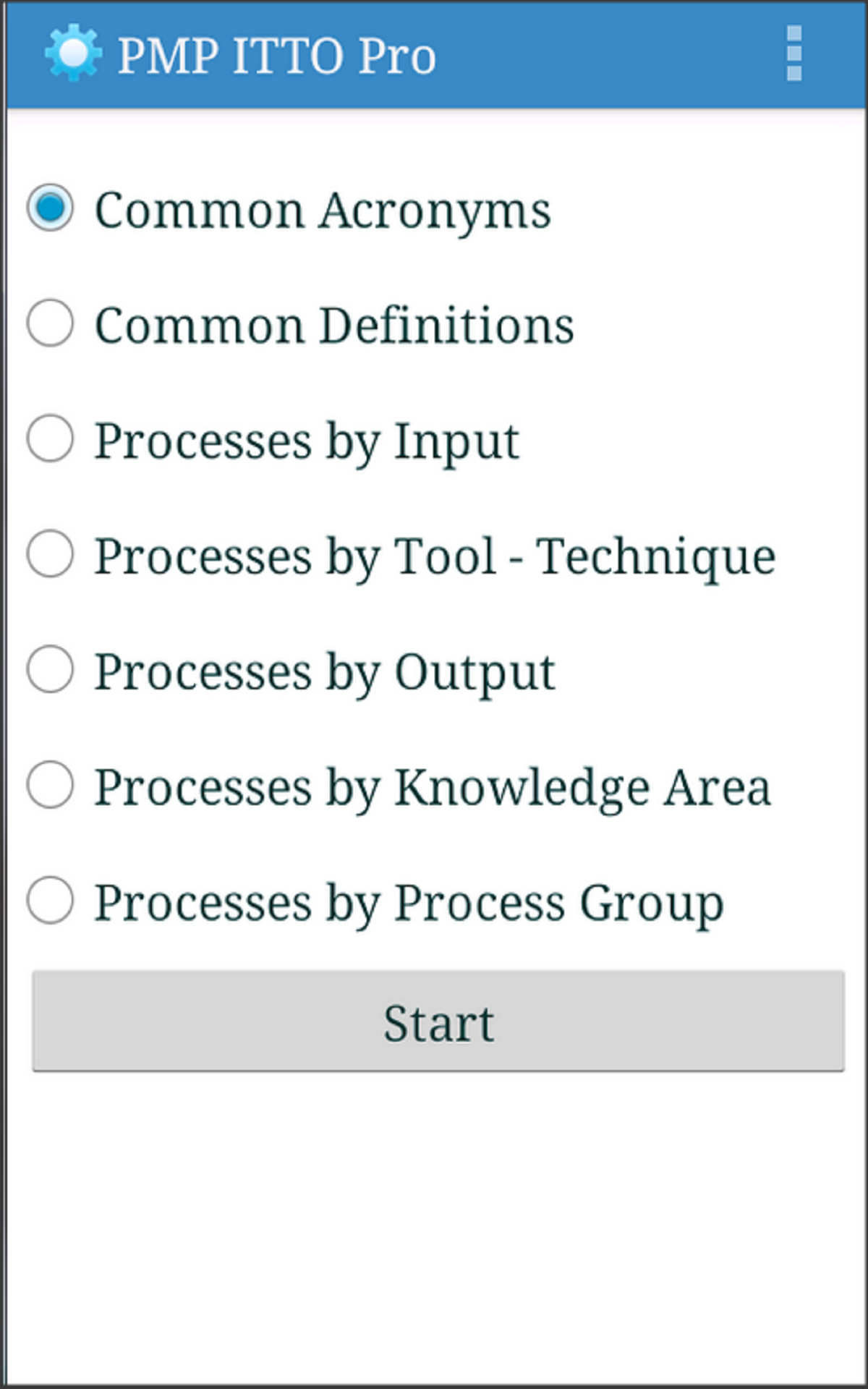Screen dimensions: 868x1389
Task: Choose Processes by Tool - Technique
Action: tap(51, 556)
